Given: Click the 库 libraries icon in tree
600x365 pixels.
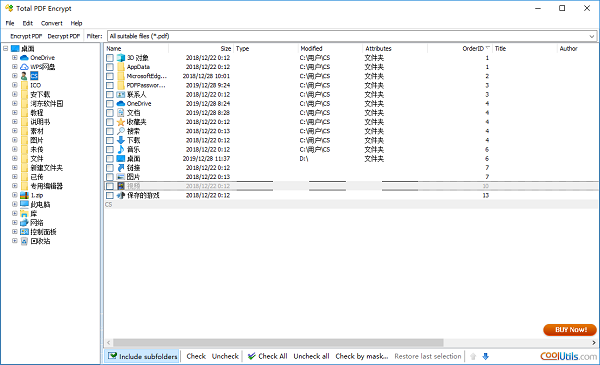Looking at the screenshot, I should click(x=24, y=213).
